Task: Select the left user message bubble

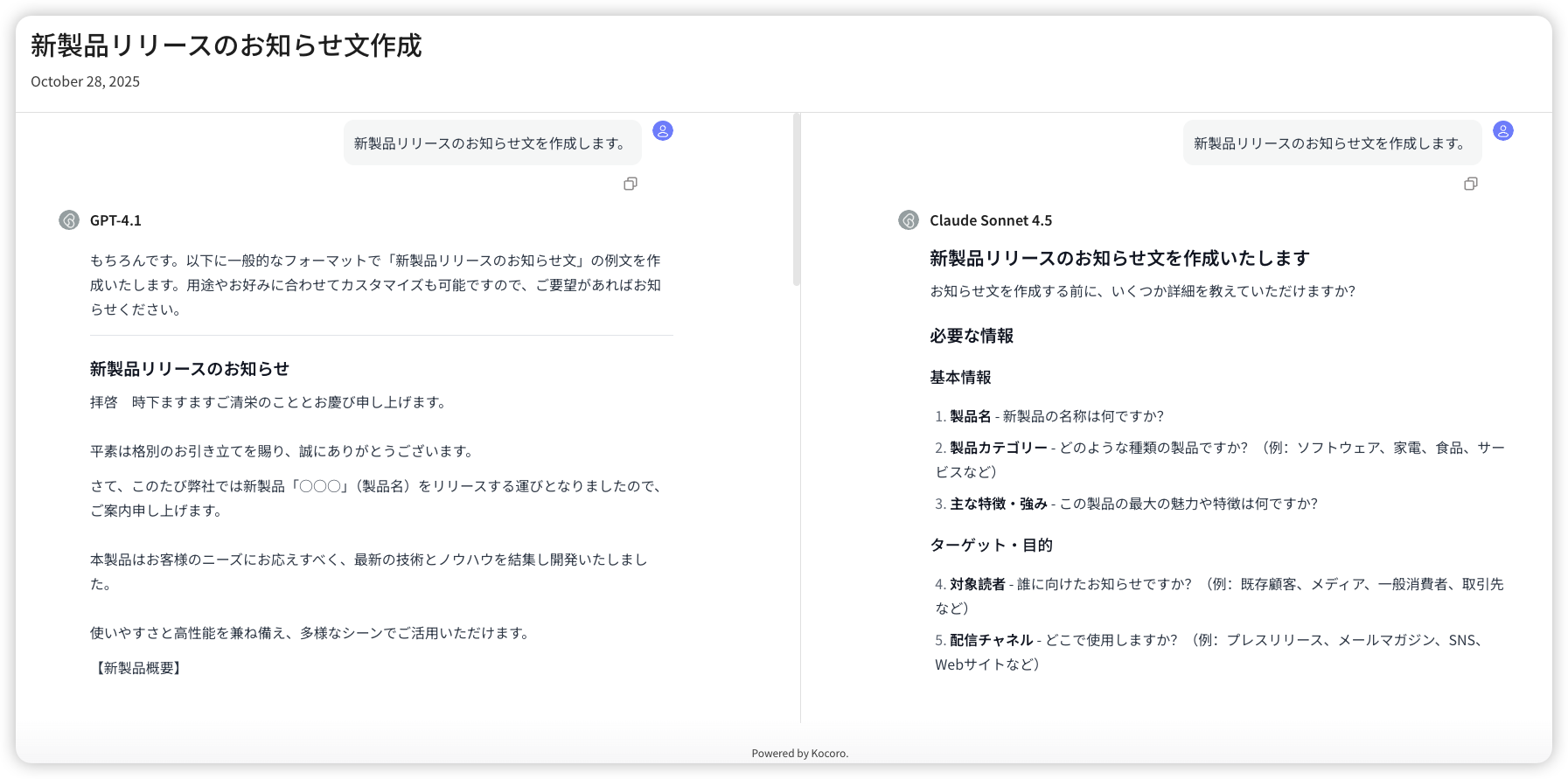Action: (x=491, y=143)
